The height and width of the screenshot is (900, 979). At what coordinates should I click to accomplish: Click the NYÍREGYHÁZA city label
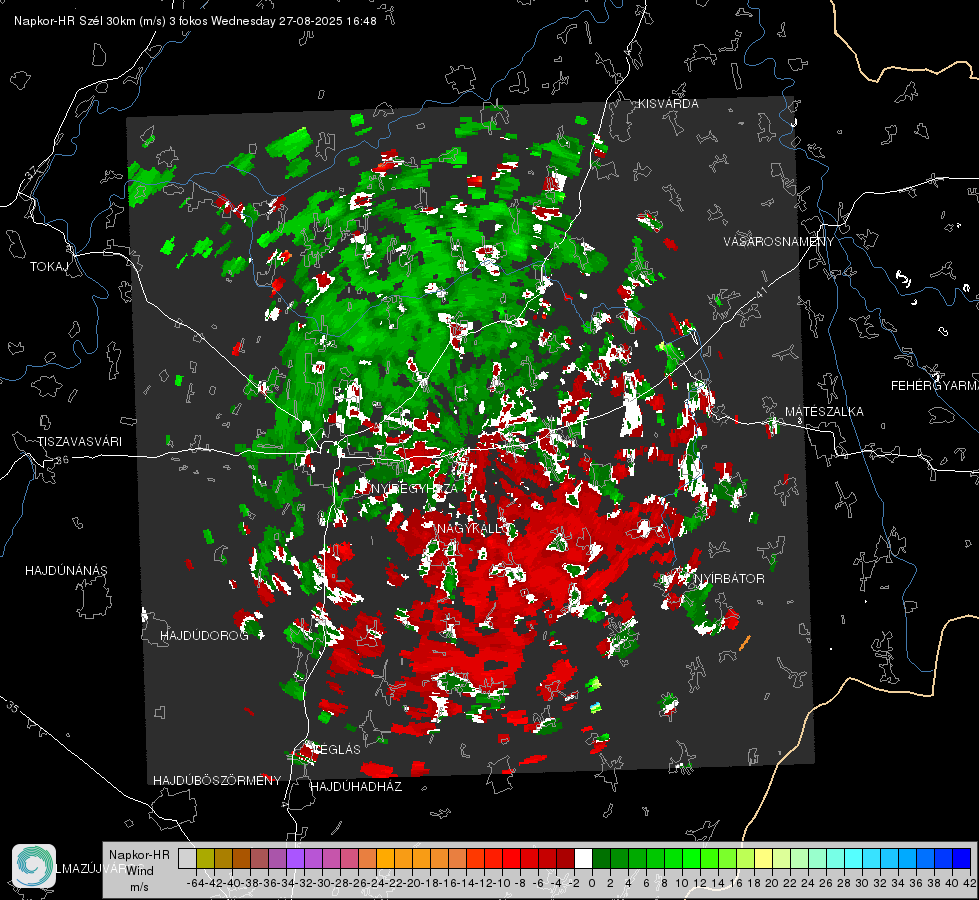click(x=414, y=488)
